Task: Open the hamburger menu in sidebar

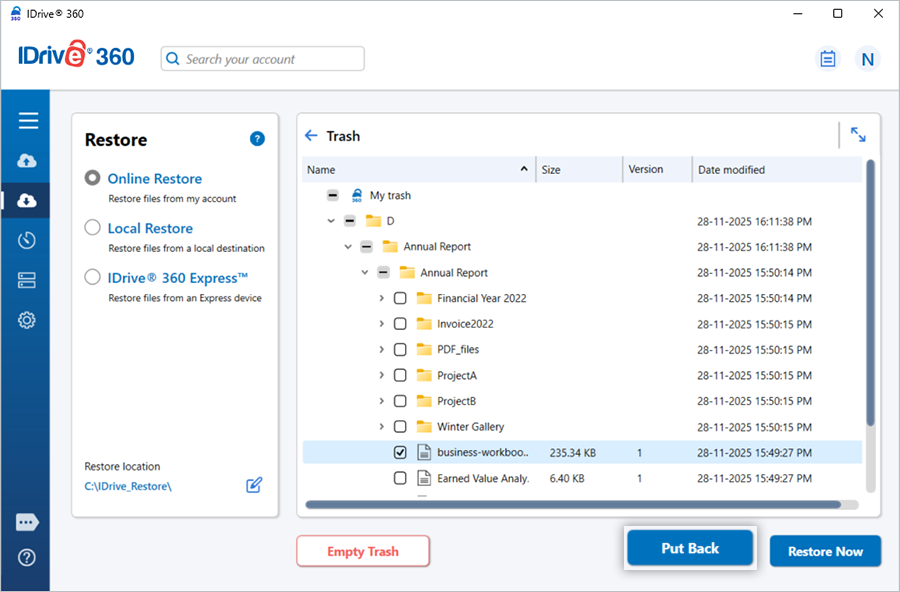Action: click(28, 121)
